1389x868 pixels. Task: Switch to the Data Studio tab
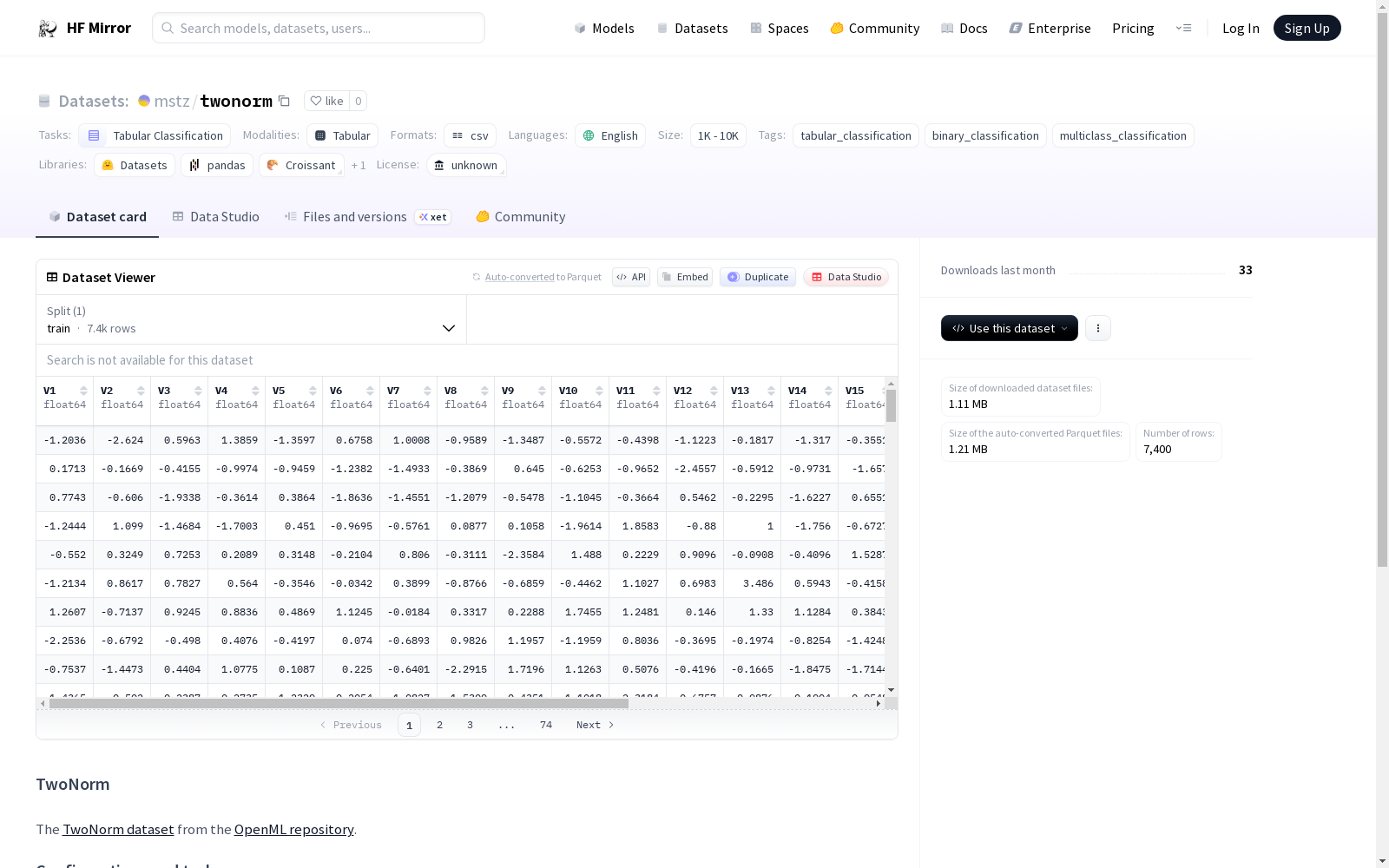(215, 217)
